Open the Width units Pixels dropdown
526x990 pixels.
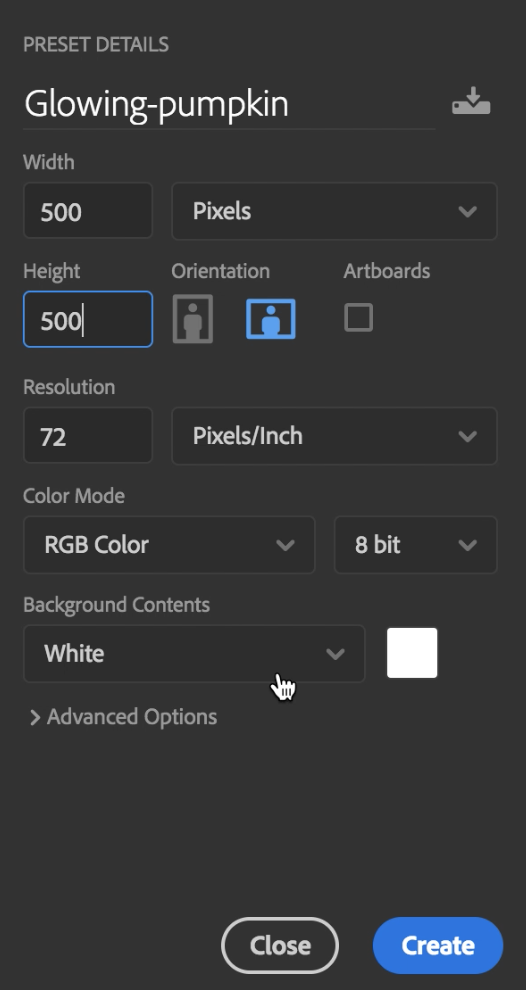coord(334,211)
